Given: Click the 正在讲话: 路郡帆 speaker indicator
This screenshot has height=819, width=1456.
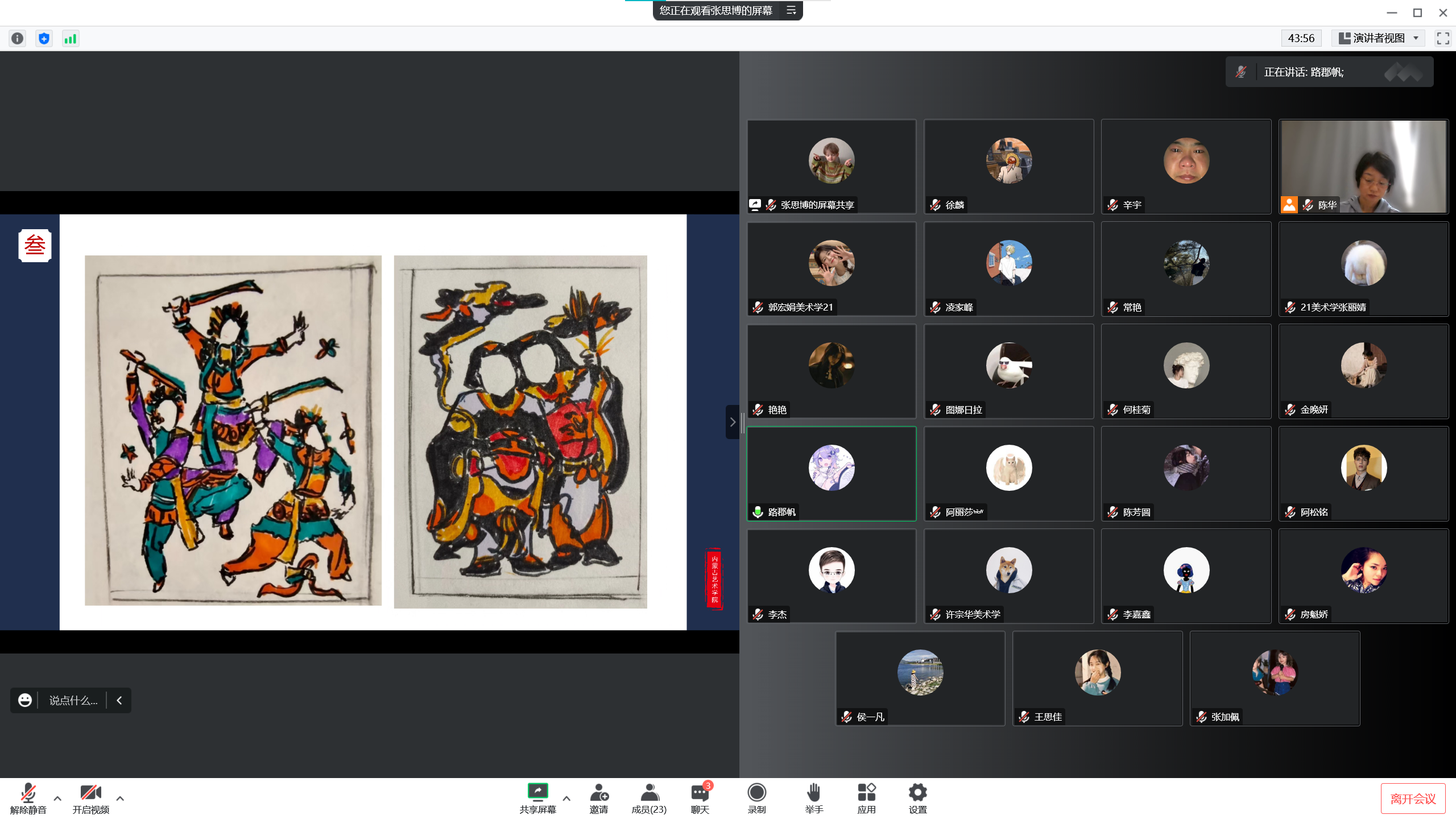Looking at the screenshot, I should [x=1329, y=72].
